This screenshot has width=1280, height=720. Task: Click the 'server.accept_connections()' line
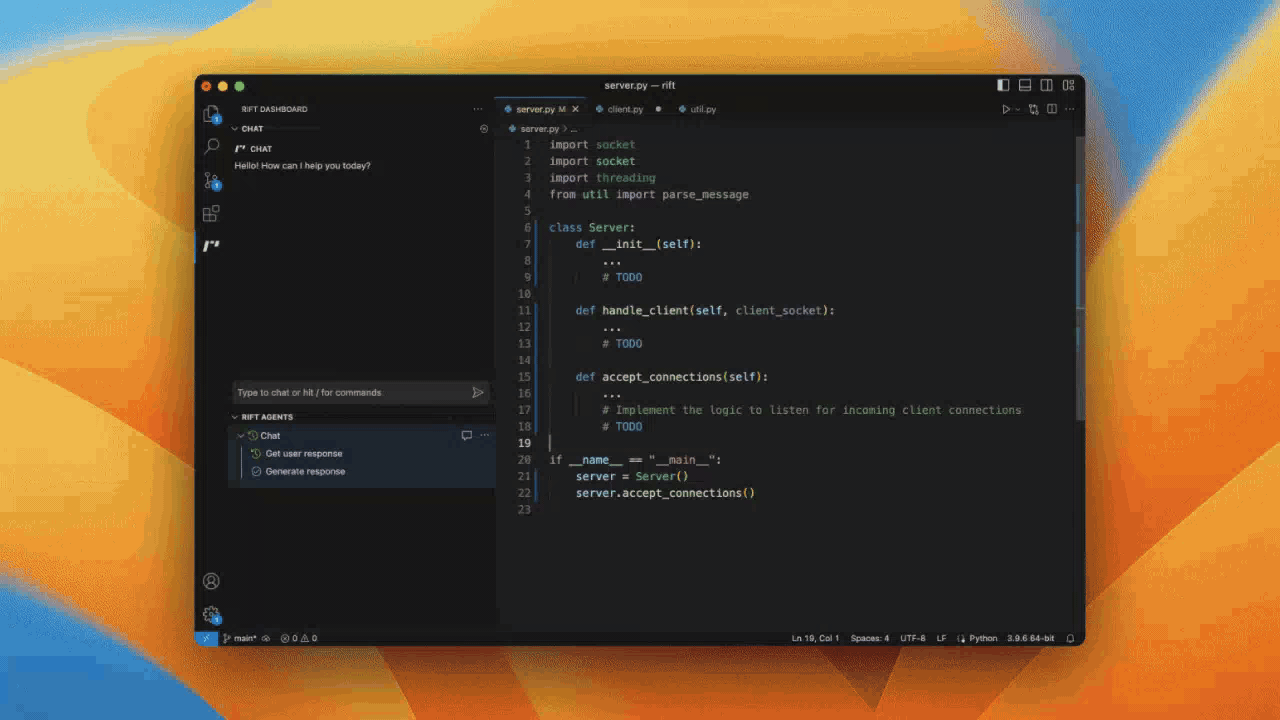[x=665, y=493]
